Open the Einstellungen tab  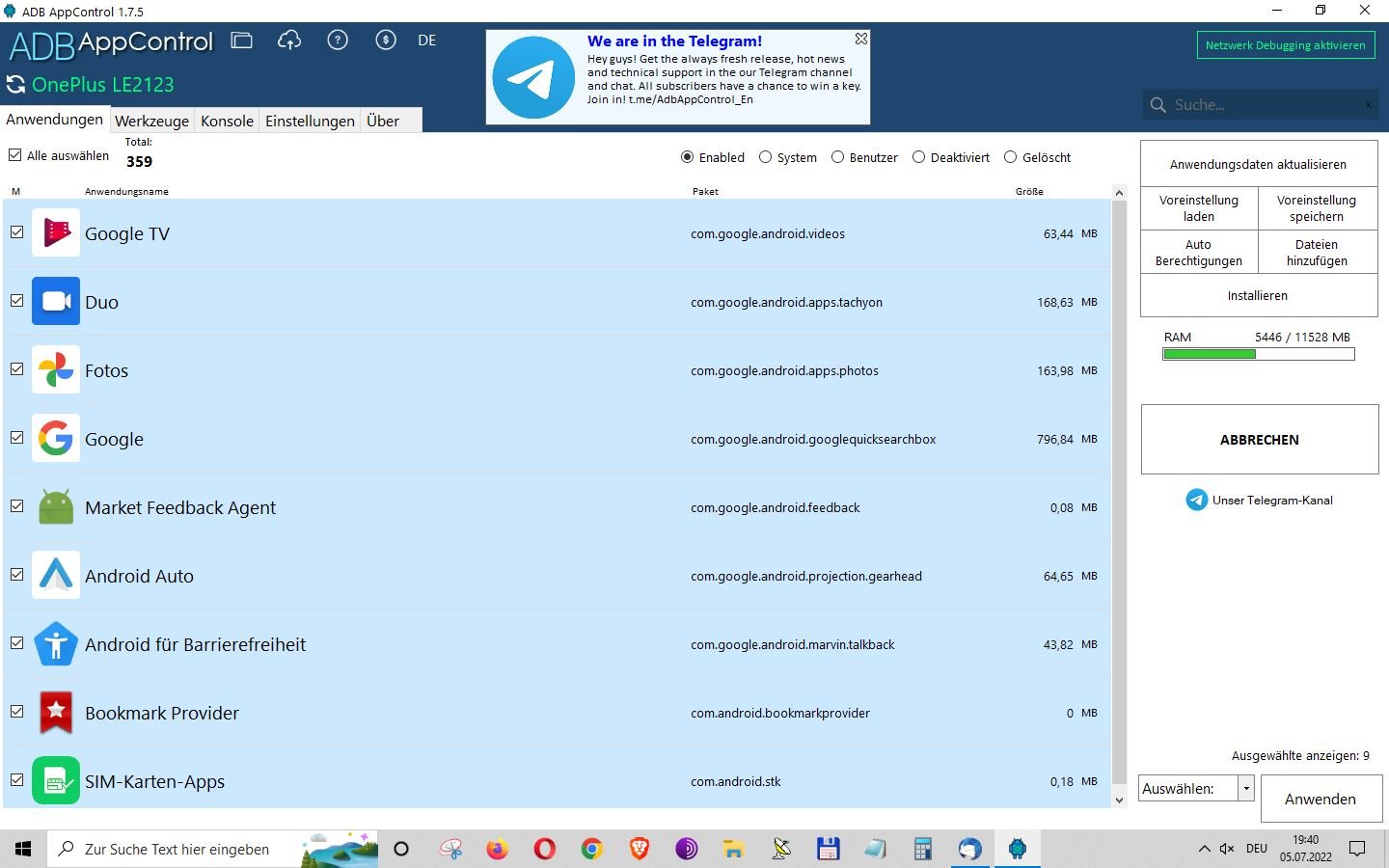310,121
